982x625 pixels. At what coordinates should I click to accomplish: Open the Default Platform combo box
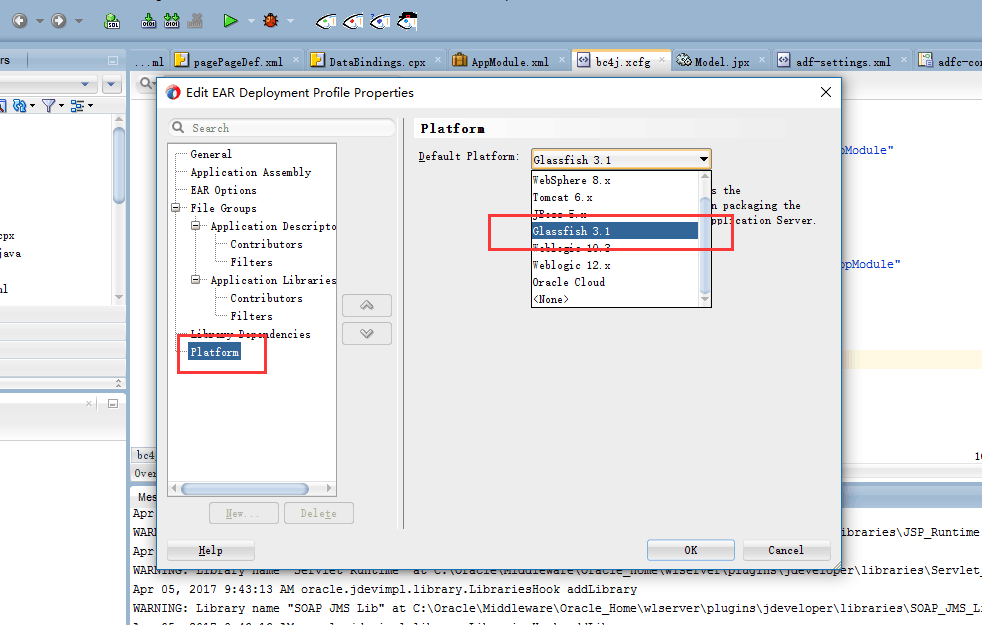(x=621, y=159)
